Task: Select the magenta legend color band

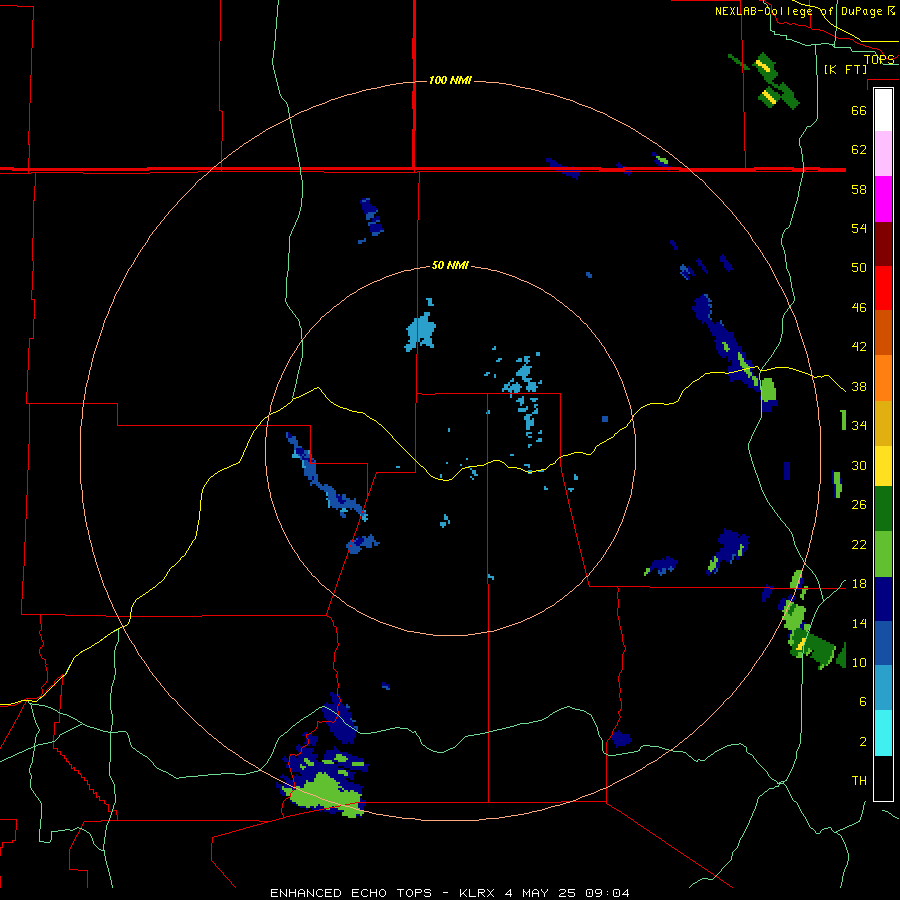Action: [883, 199]
